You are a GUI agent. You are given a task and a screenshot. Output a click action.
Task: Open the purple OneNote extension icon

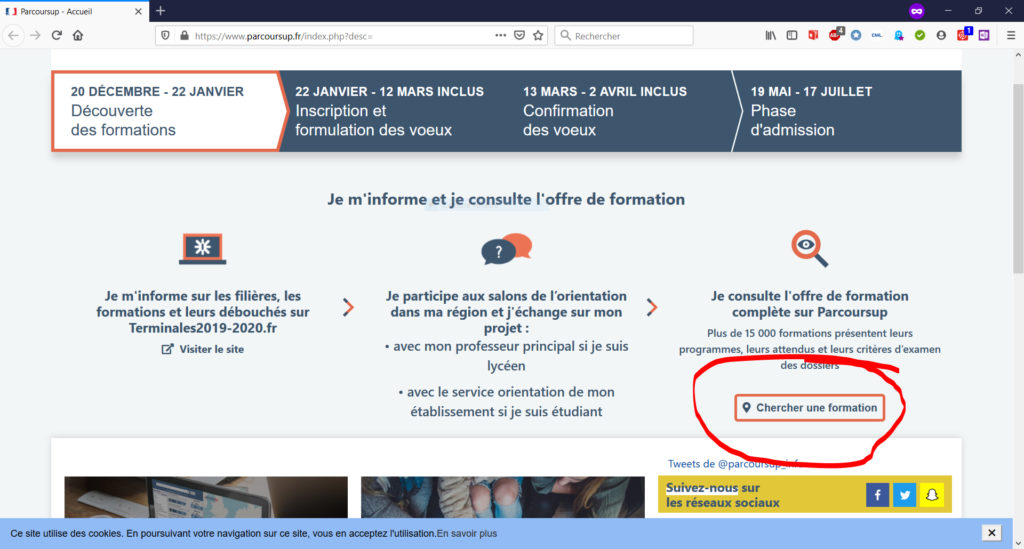coord(984,35)
